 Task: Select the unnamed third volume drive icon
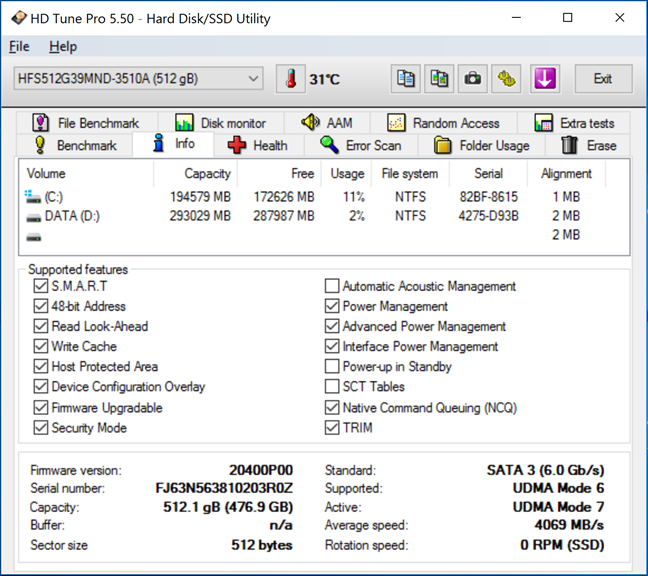pyautogui.click(x=33, y=237)
